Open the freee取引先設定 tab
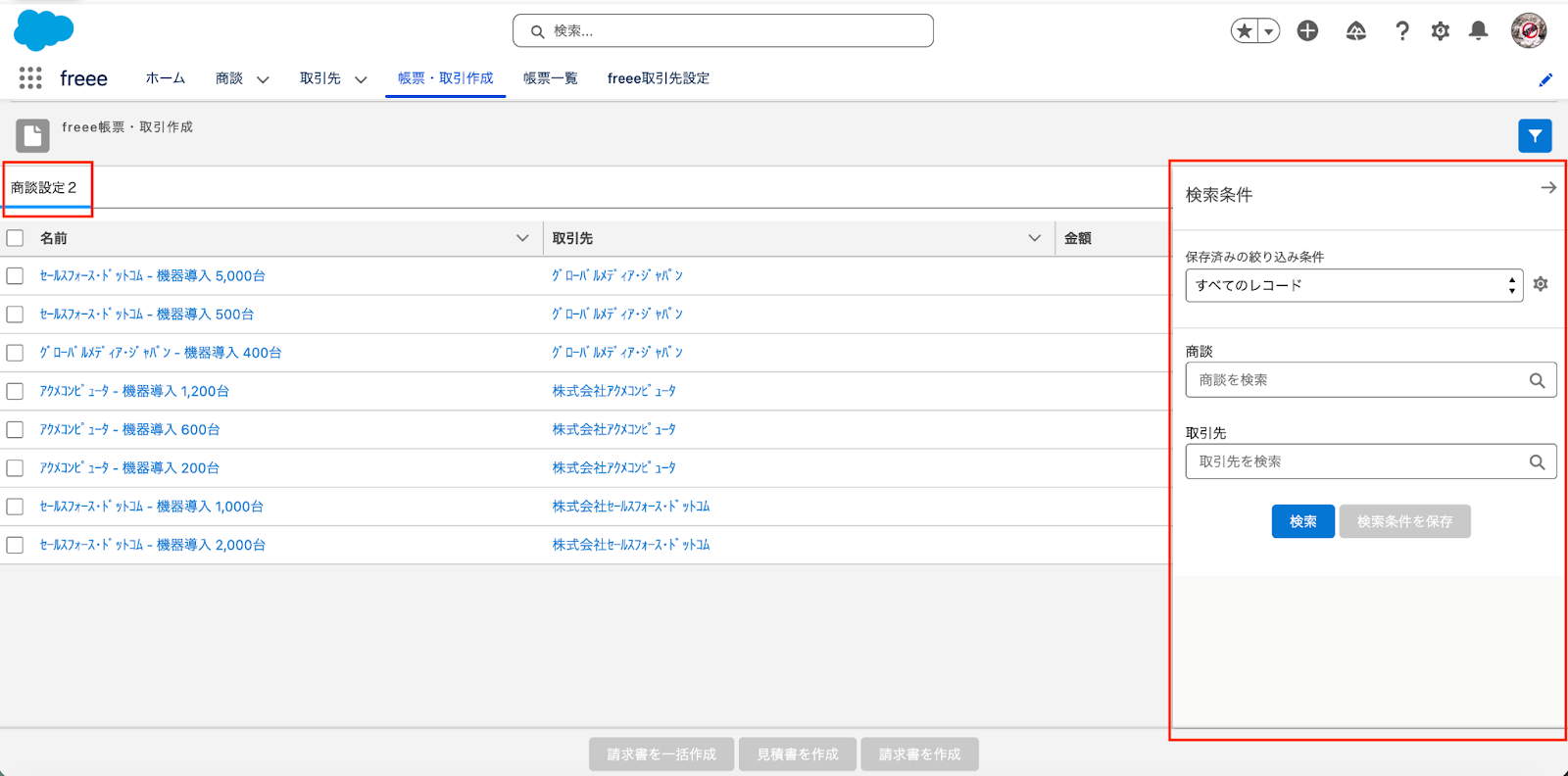 [x=659, y=78]
